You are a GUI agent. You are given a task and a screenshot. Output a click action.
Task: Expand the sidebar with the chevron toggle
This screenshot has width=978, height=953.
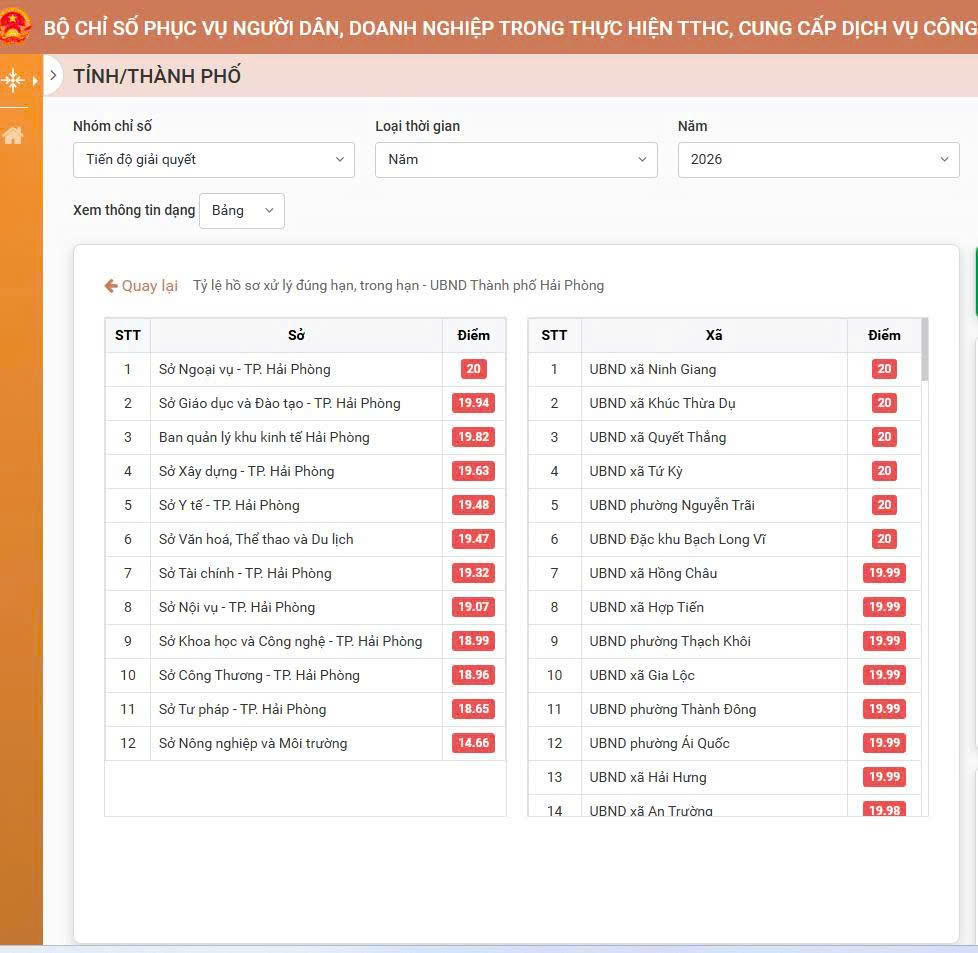point(53,75)
